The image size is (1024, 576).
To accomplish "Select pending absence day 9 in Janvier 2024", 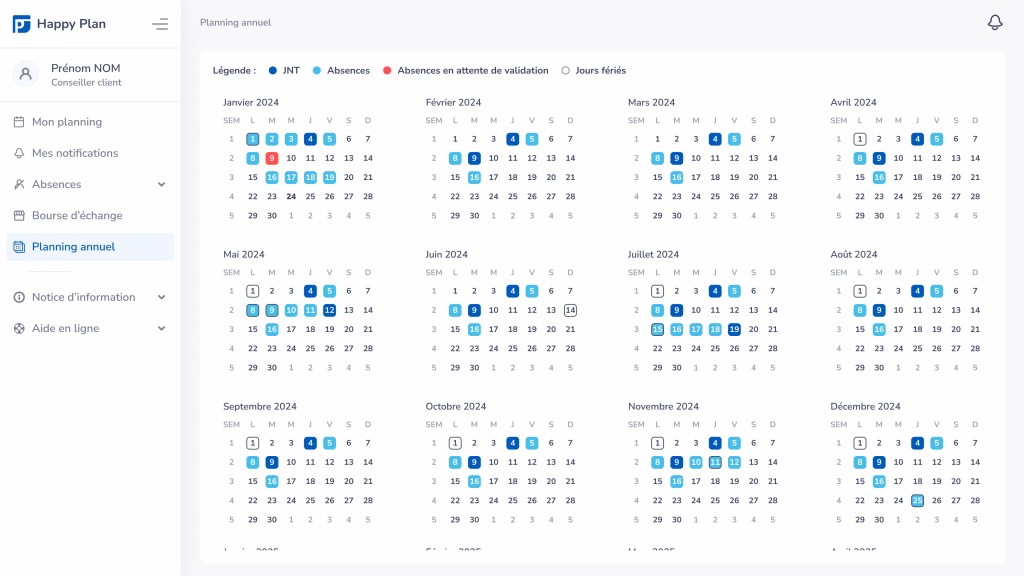I will (x=272, y=158).
